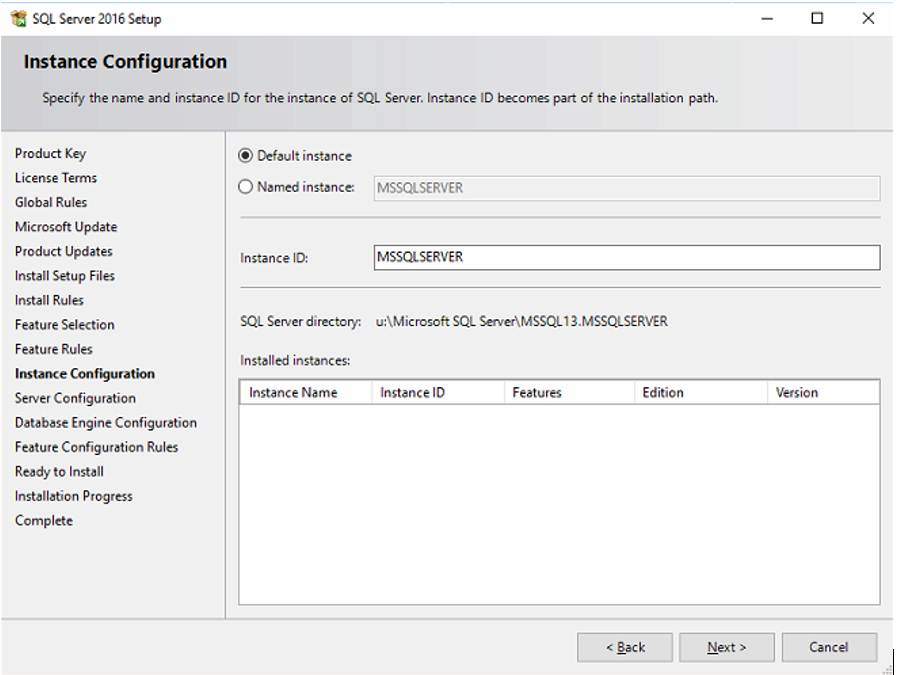
Task: Jump to the Product Key step
Action: pos(50,153)
